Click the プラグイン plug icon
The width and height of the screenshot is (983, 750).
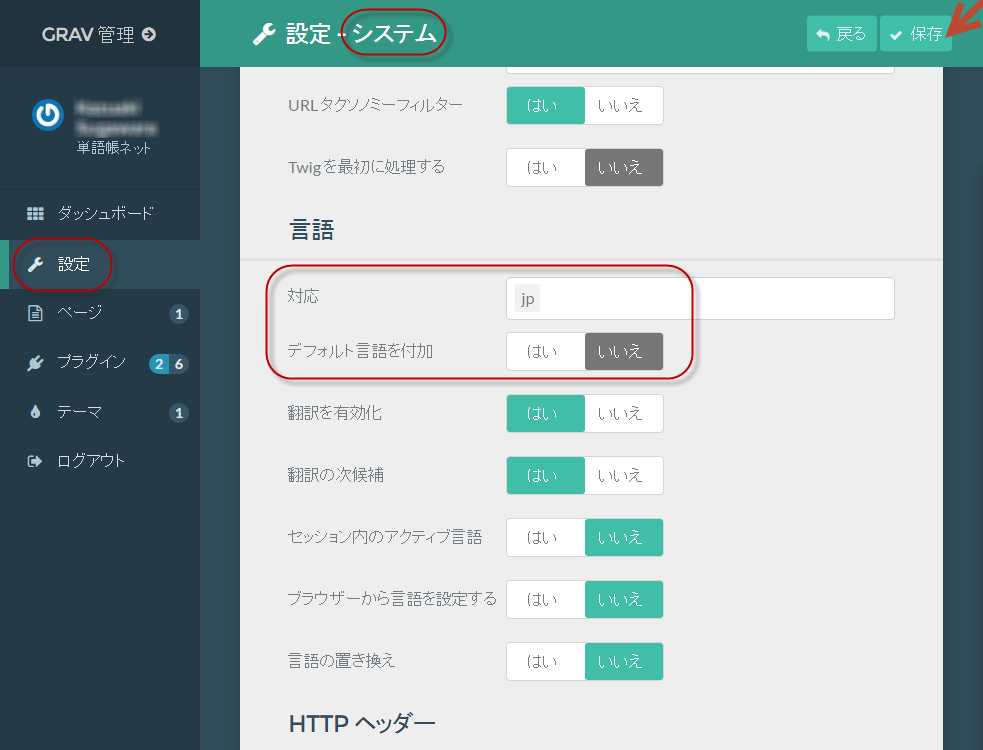(35, 363)
